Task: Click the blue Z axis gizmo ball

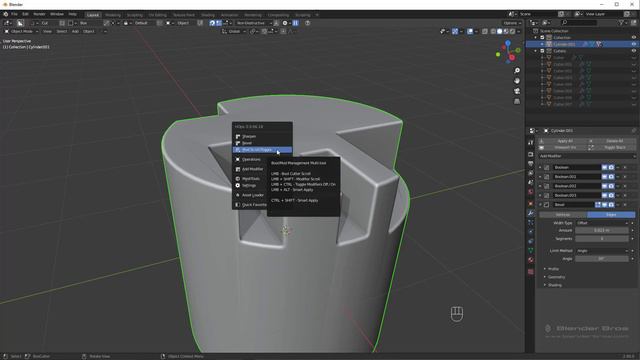Action: pos(508,42)
